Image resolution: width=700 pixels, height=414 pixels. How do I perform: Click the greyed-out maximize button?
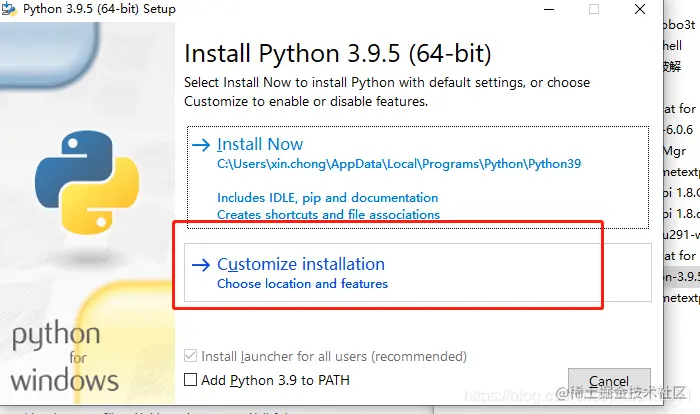click(x=594, y=9)
